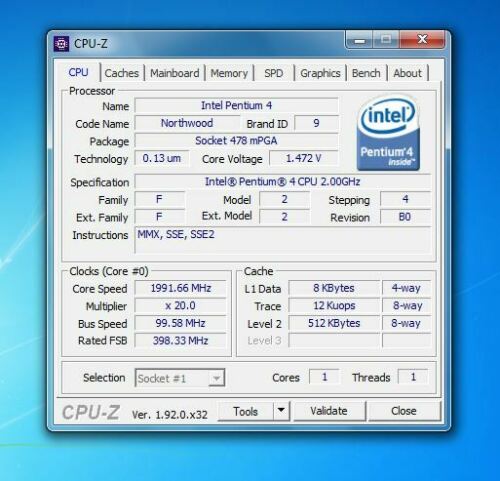Image resolution: width=500 pixels, height=481 pixels.
Task: Click the Tools button
Action: click(246, 411)
